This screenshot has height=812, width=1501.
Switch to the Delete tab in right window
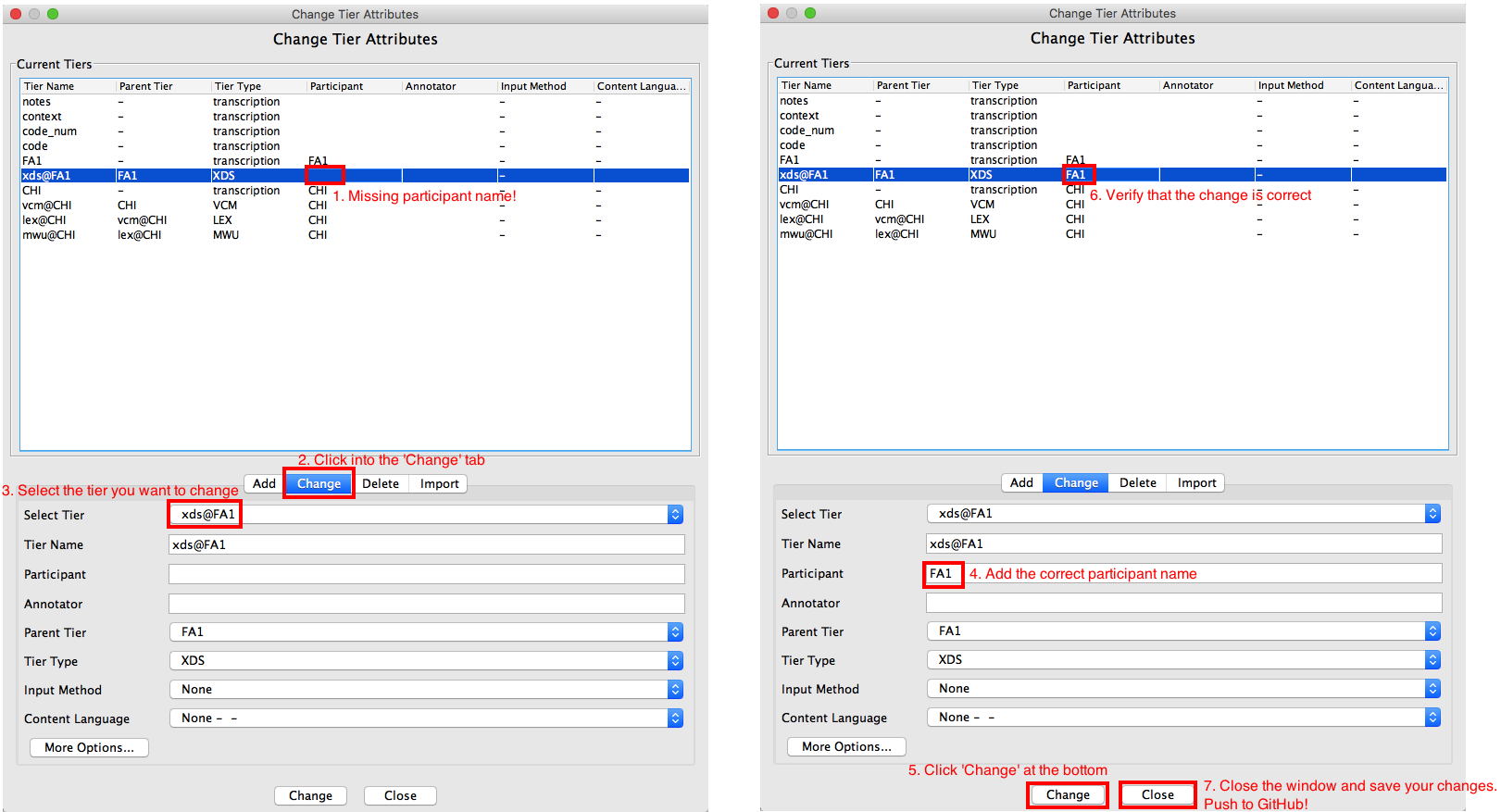(1138, 483)
